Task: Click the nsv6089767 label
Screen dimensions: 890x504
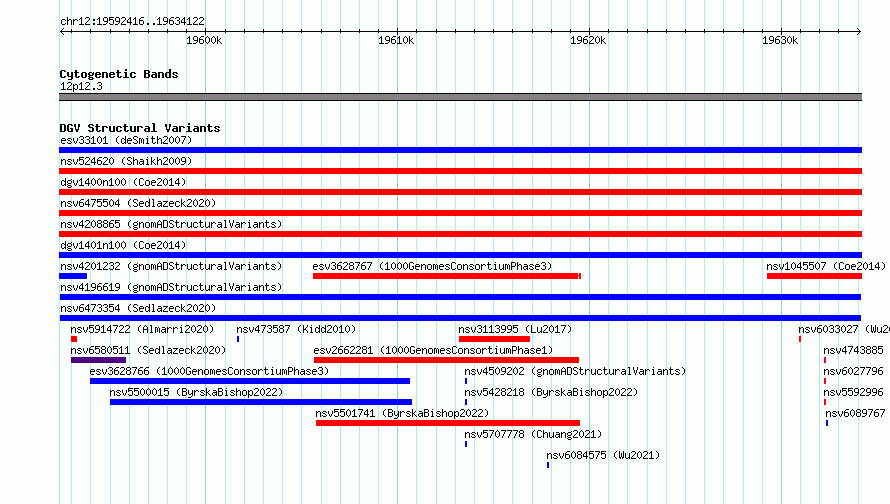Action: coord(855,413)
